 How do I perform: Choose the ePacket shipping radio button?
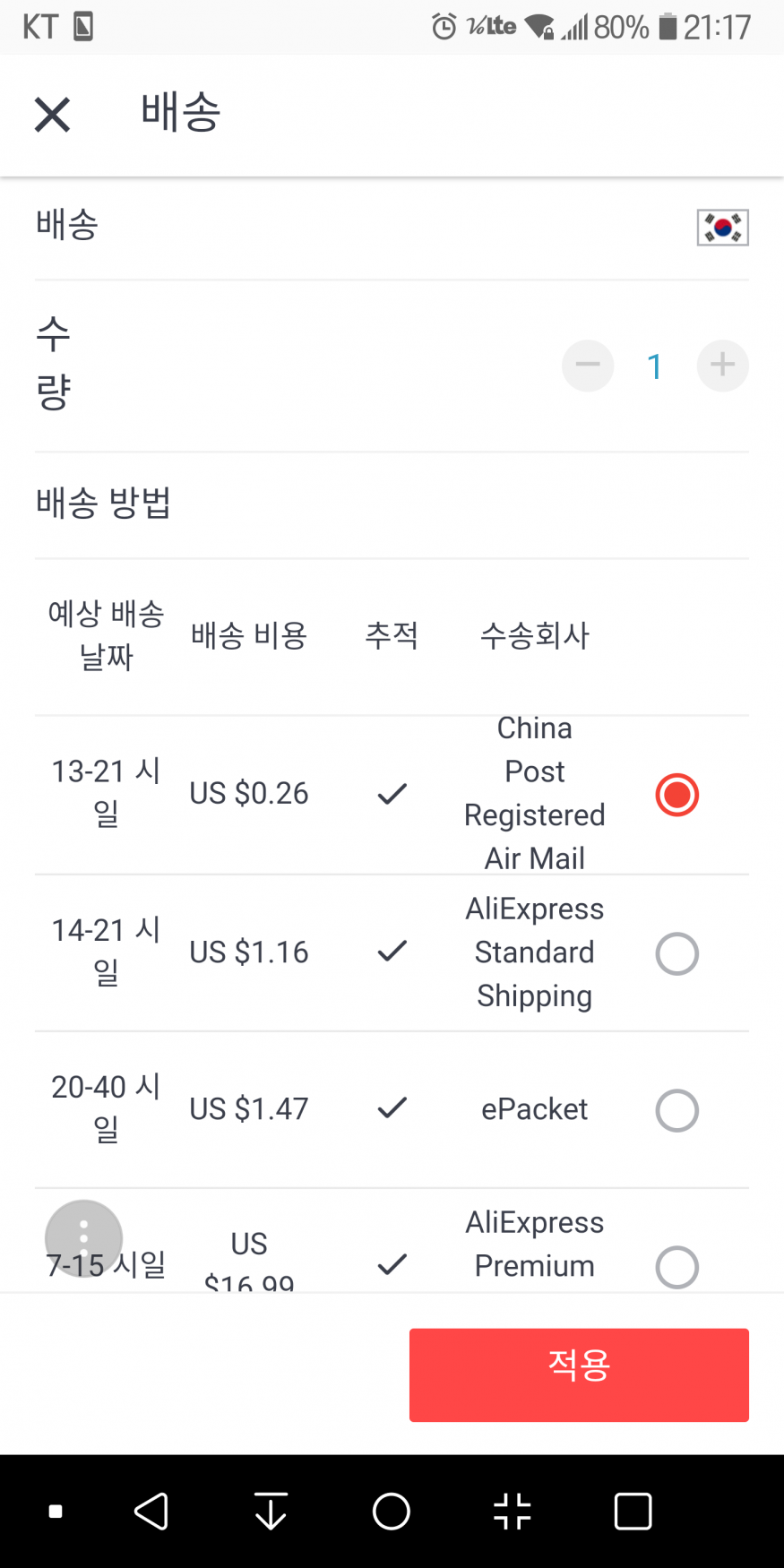pos(676,1110)
